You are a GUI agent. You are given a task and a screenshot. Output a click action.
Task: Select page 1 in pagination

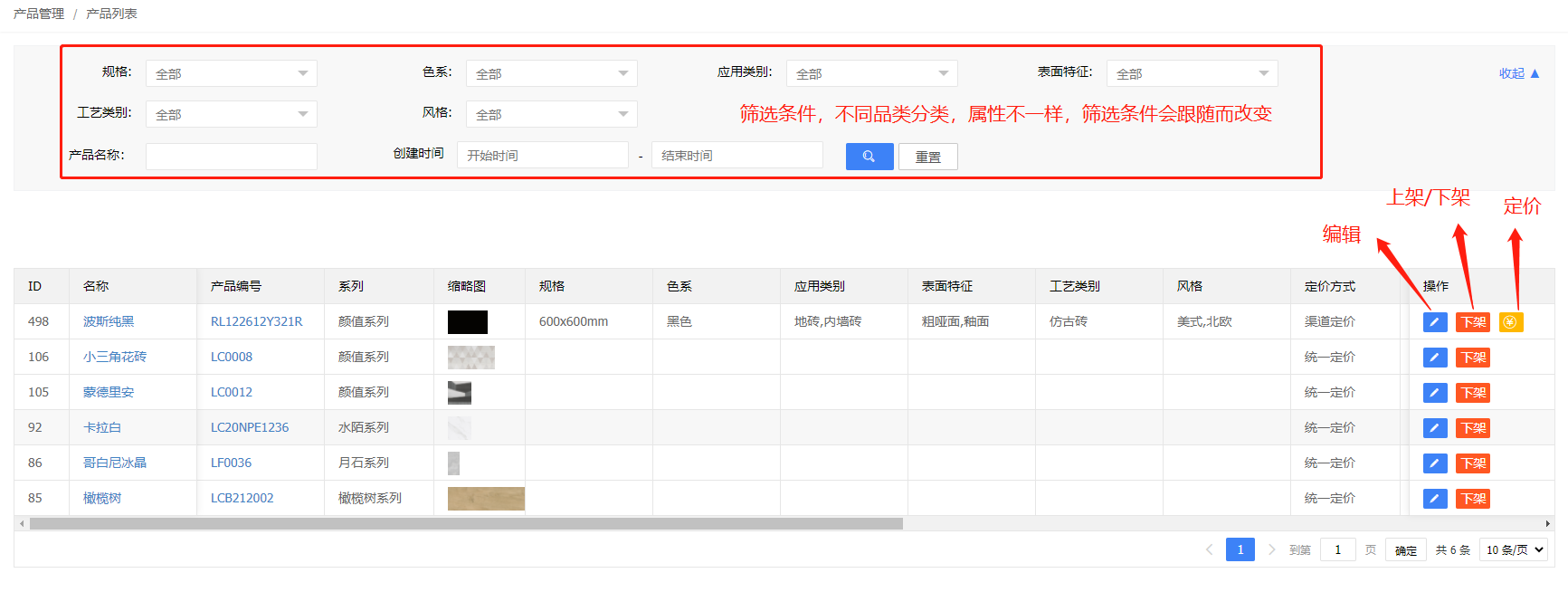click(1240, 549)
